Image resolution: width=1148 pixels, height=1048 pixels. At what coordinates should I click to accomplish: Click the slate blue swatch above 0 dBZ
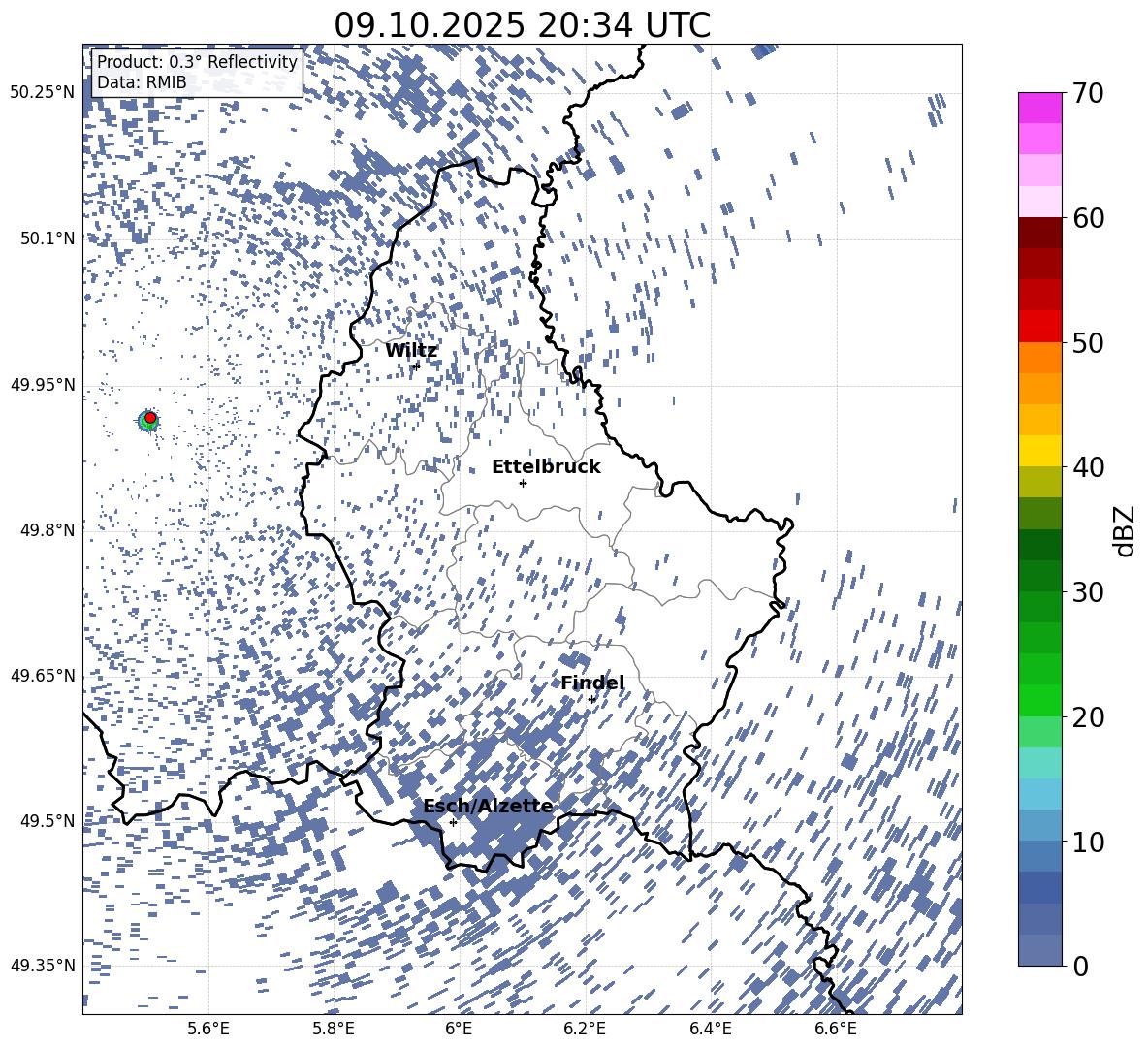[1040, 950]
